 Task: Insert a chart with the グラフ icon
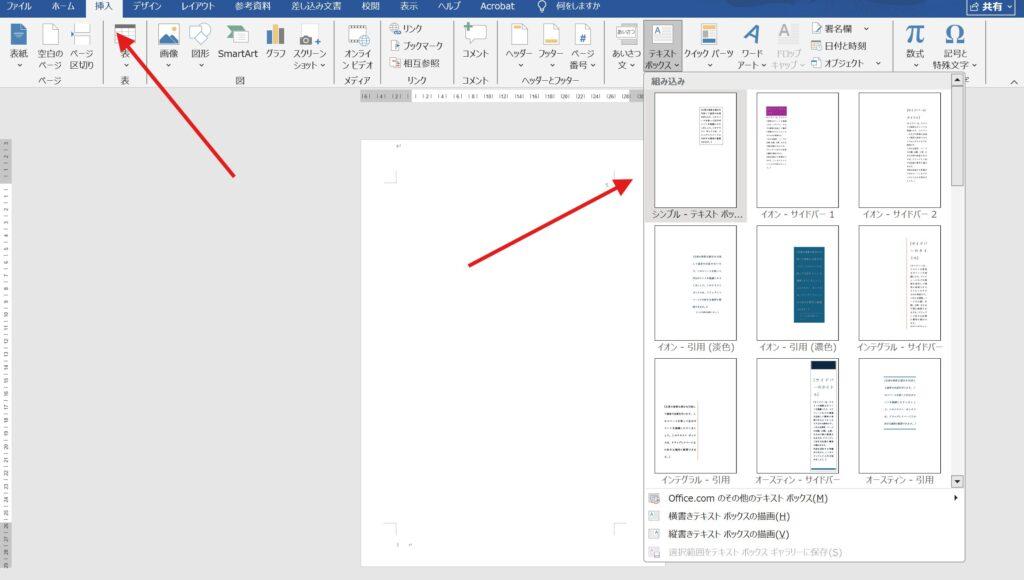click(x=275, y=42)
